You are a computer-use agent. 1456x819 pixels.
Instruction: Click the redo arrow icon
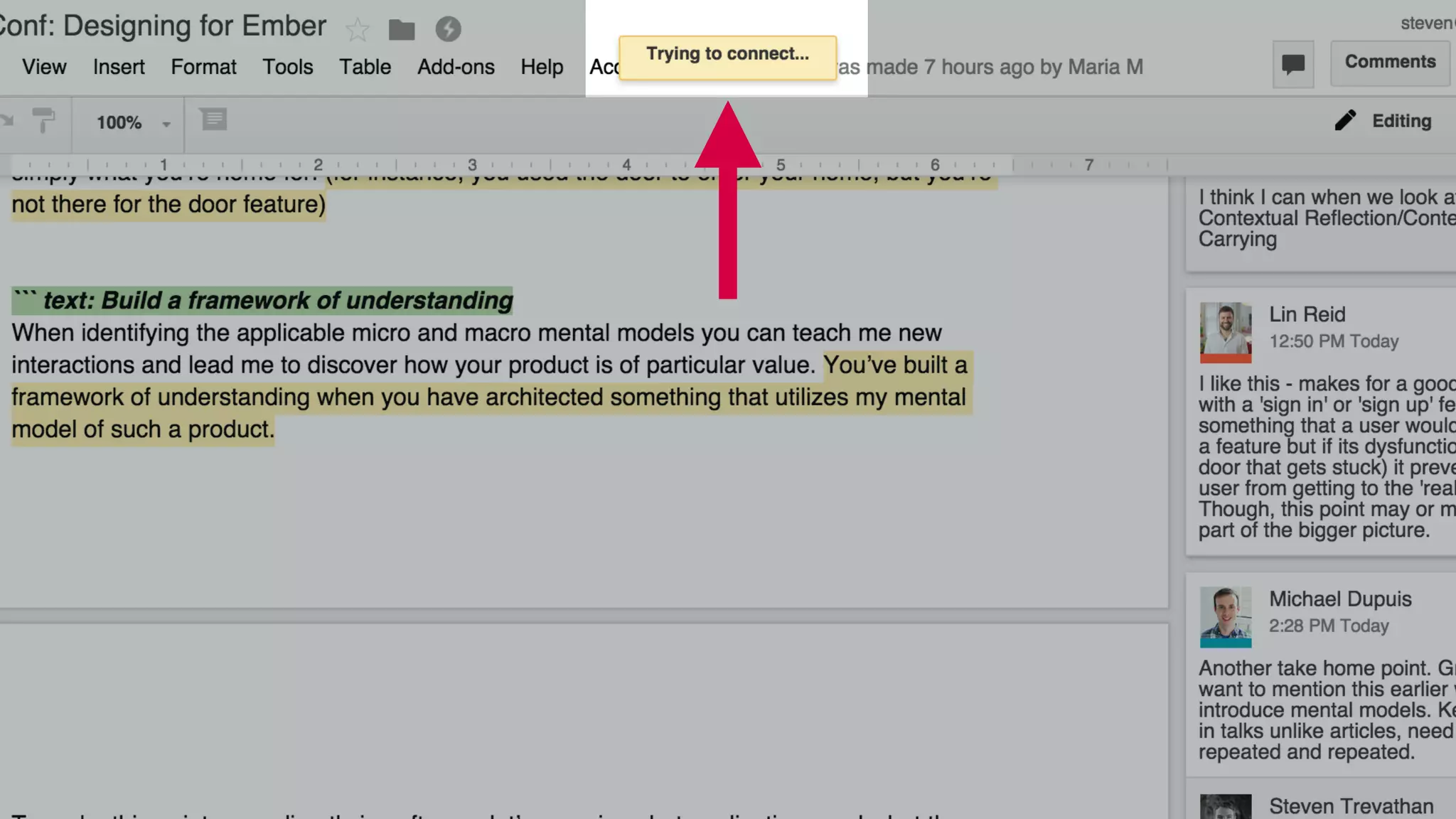pyautogui.click(x=7, y=121)
